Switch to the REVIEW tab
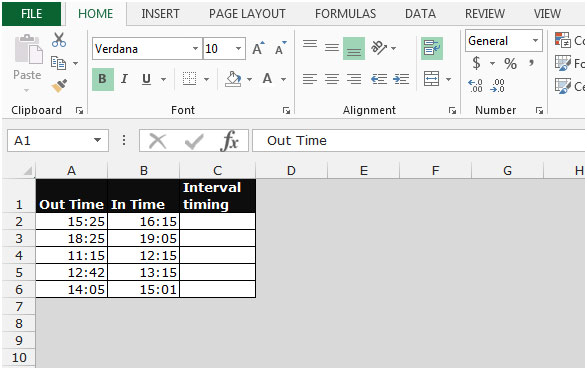The height and width of the screenshot is (370, 587). coord(485,14)
